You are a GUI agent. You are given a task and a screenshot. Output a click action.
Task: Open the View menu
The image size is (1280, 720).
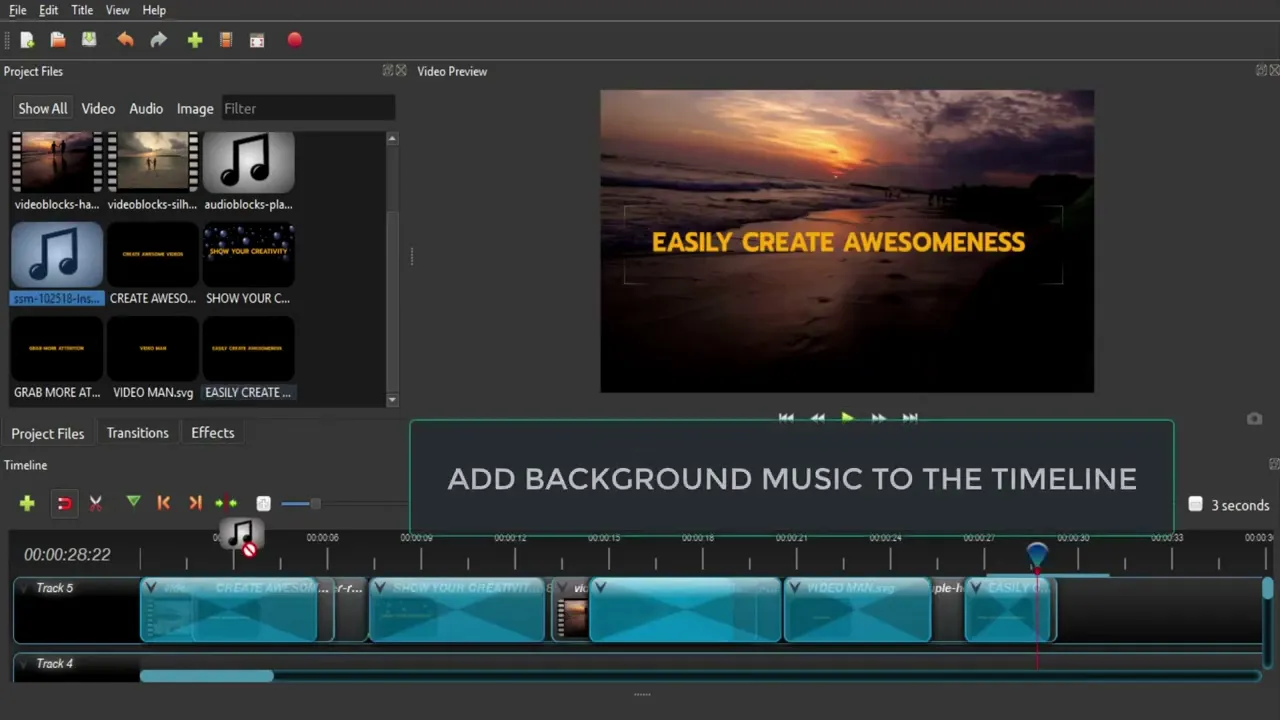(x=117, y=10)
